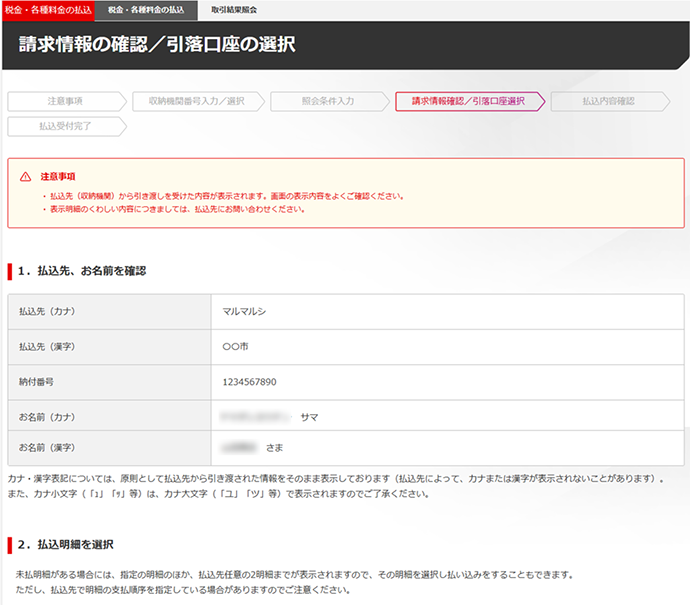Click the red warning triangle icon

pos(26,176)
